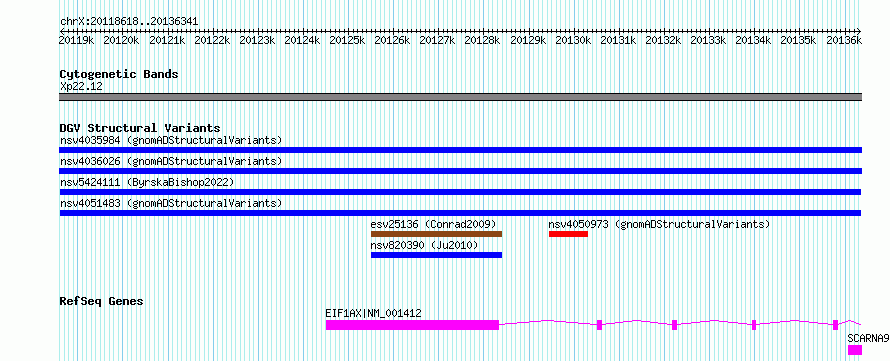
Task: Click the 20128k ruler tick label
Action: click(482, 40)
